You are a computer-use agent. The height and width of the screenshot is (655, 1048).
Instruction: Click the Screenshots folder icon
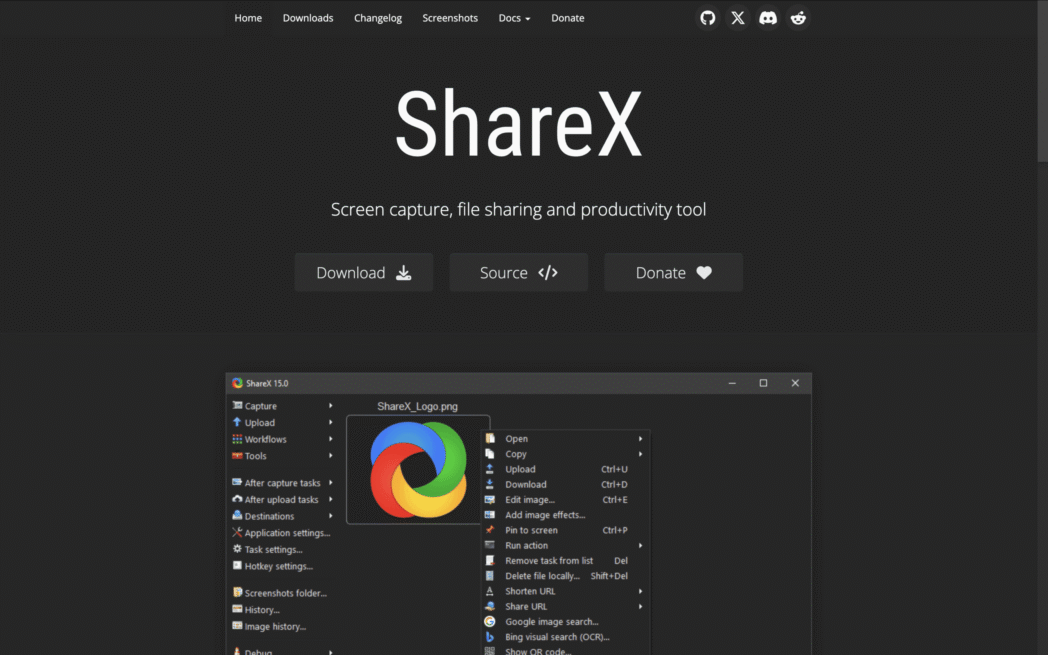tap(237, 593)
